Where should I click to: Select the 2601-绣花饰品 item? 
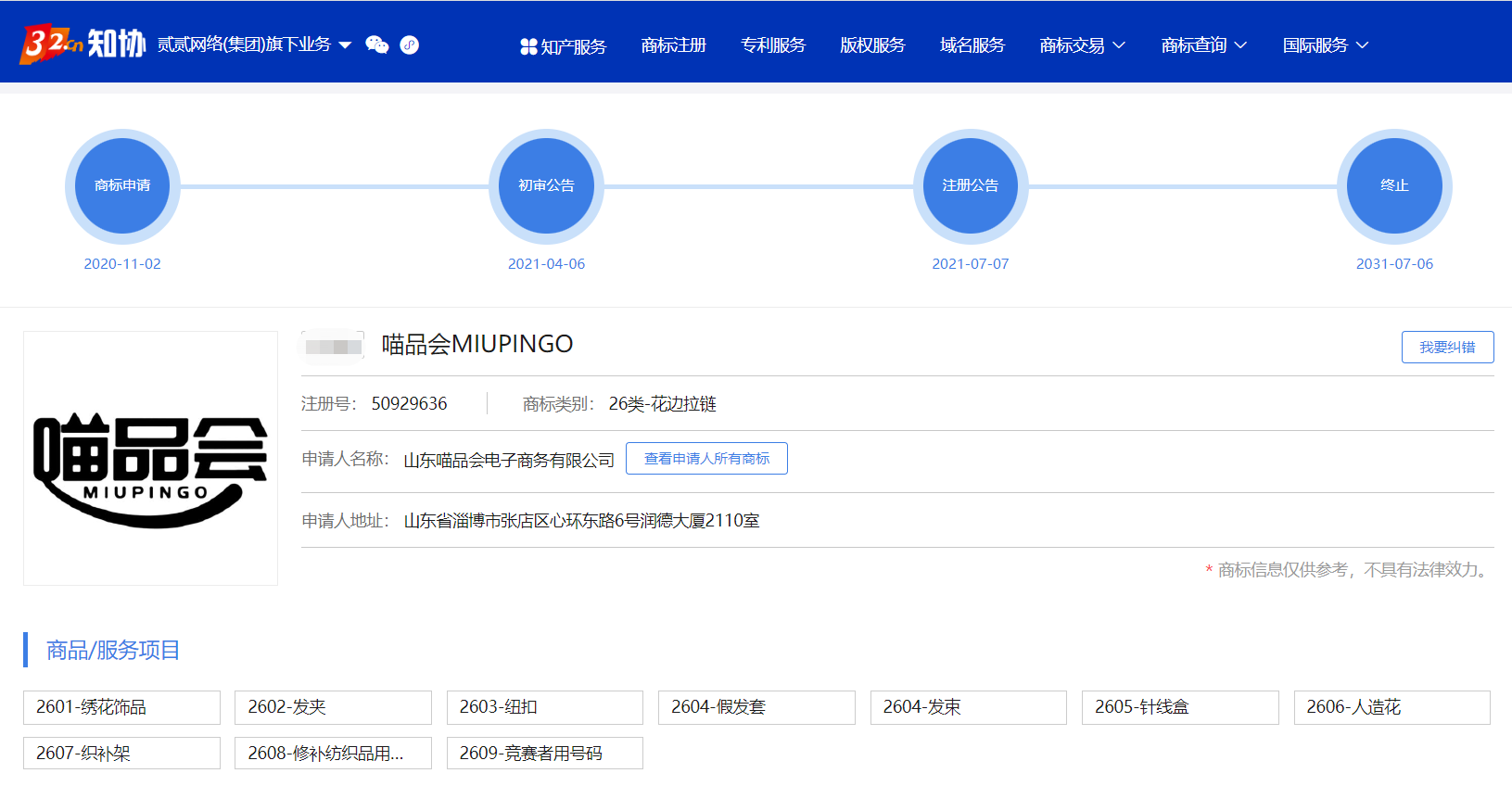[x=121, y=707]
